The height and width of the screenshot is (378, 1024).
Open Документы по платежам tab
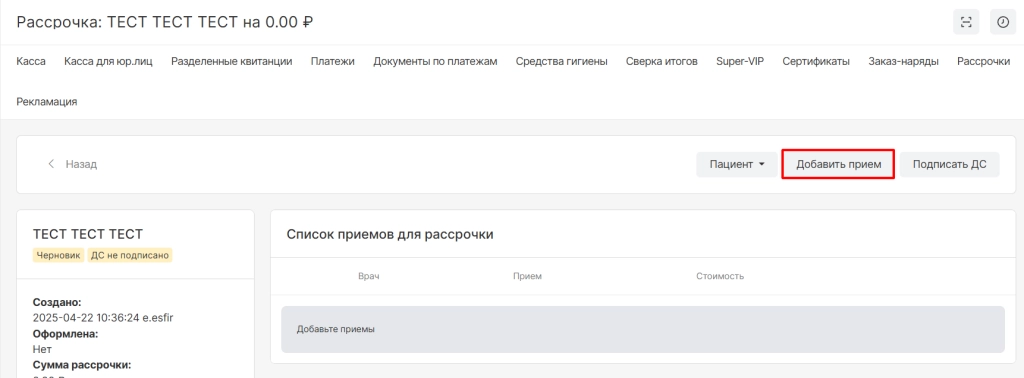pos(435,61)
